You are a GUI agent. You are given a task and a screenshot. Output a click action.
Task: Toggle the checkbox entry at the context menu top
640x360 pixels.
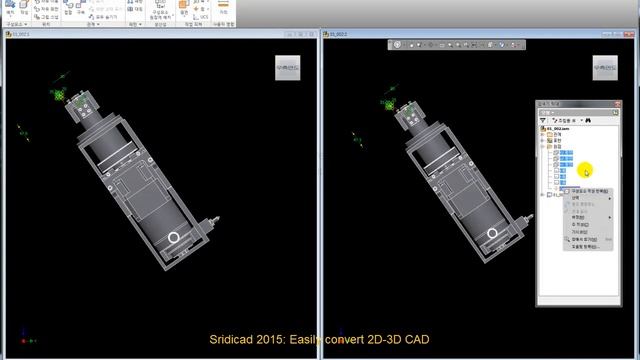coord(588,191)
